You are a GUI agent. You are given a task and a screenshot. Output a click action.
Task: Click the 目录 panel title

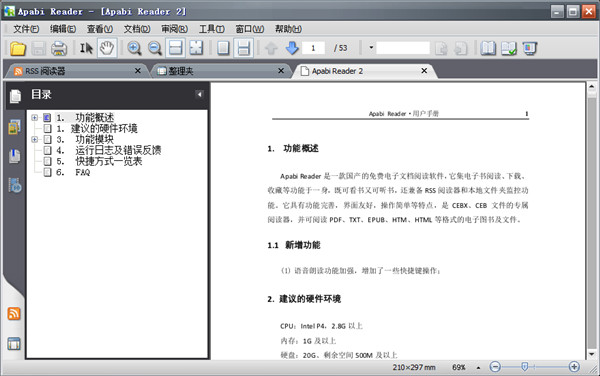point(41,94)
